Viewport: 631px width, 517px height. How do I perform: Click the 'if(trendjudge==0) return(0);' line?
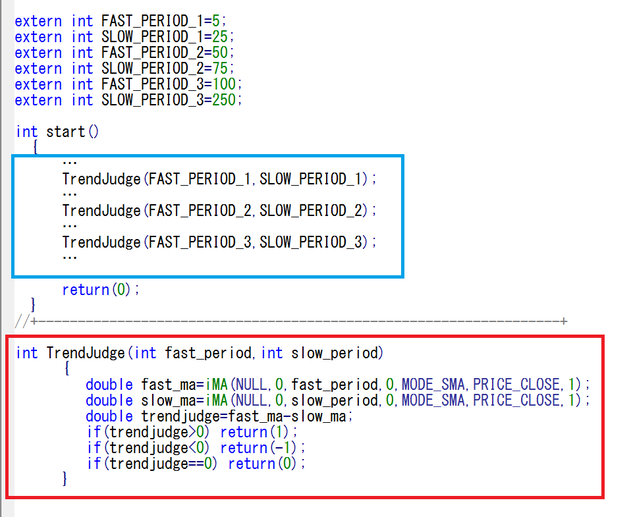(196, 463)
